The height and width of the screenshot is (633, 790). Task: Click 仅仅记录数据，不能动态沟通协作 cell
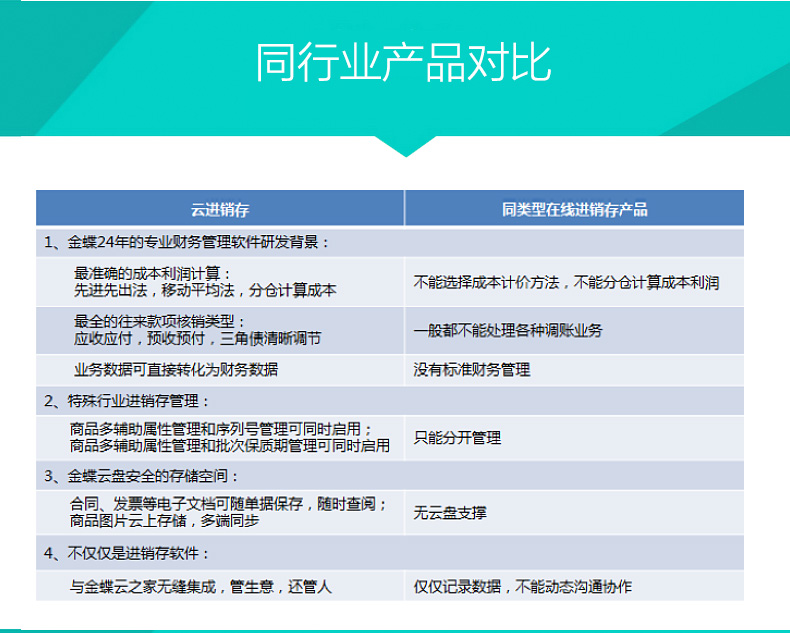(522, 587)
